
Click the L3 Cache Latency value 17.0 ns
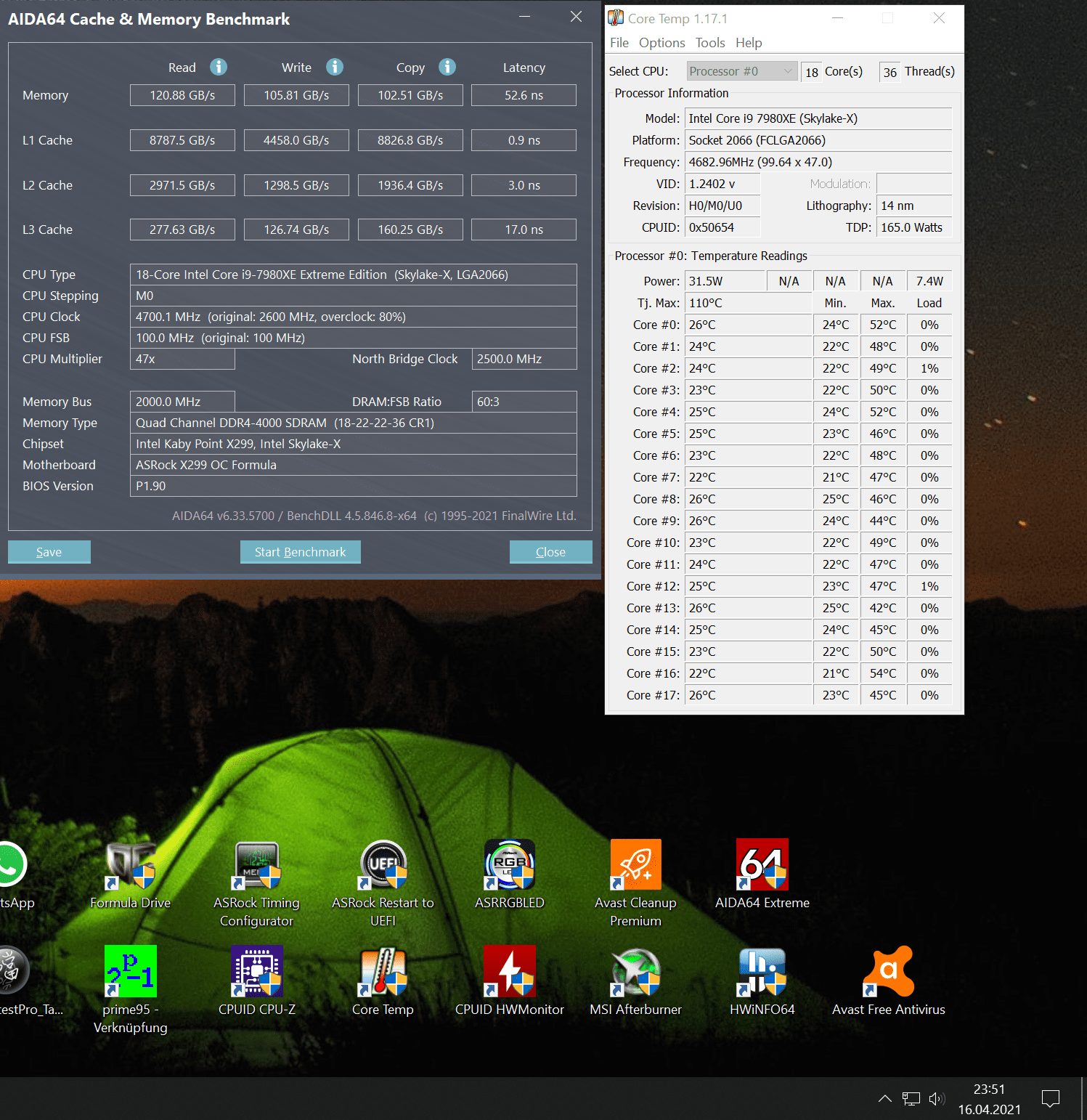(524, 230)
